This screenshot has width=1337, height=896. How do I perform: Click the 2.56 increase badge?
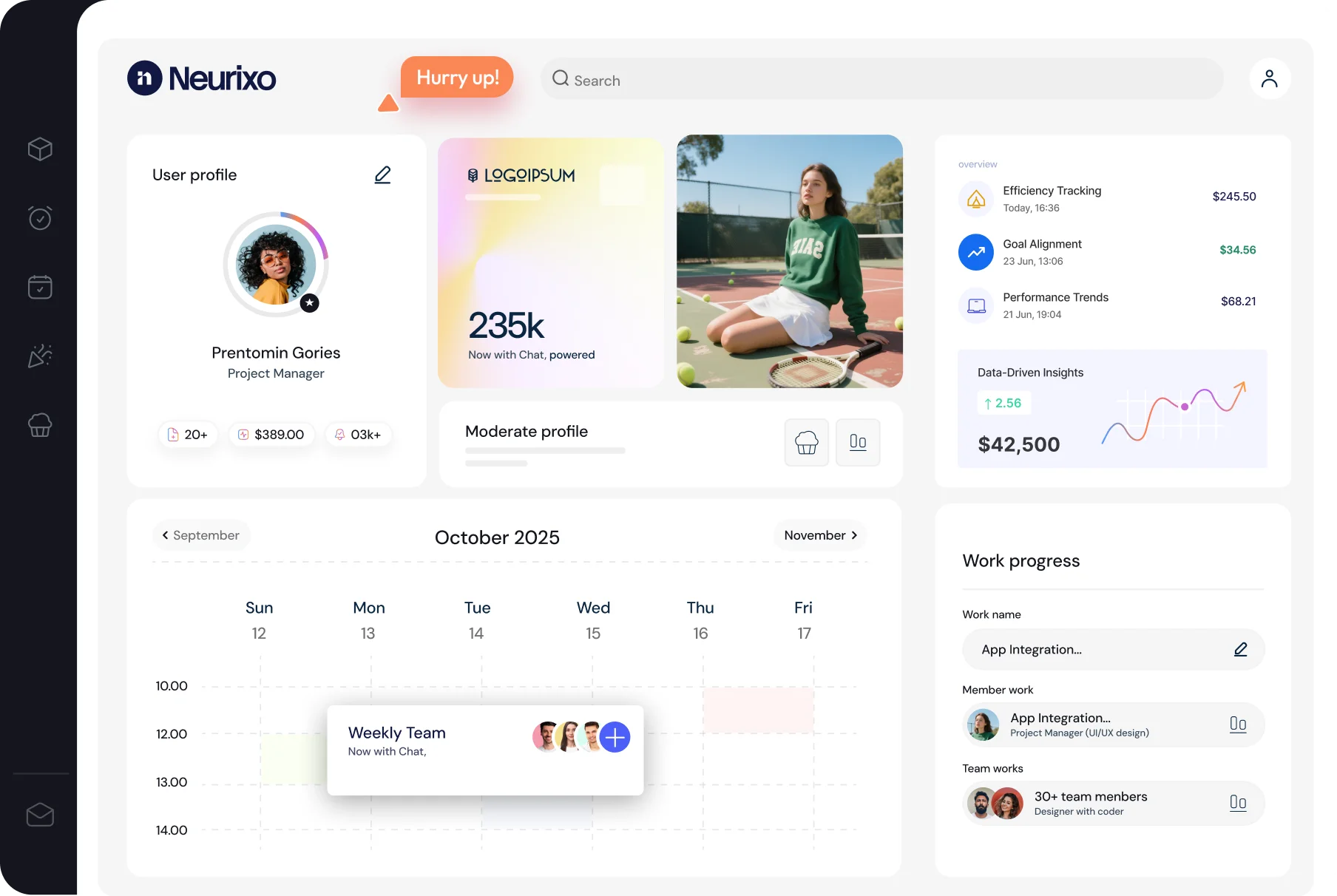[1003, 403]
